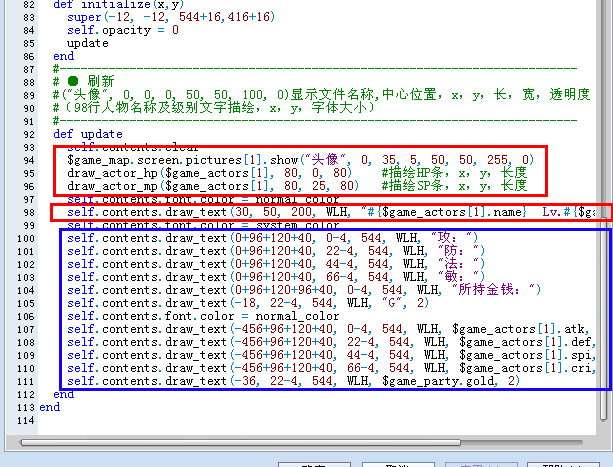Screen dimensions: 613x467
Task: Click the draw_text line containing "所持金钱:"
Action: (x=304, y=290)
